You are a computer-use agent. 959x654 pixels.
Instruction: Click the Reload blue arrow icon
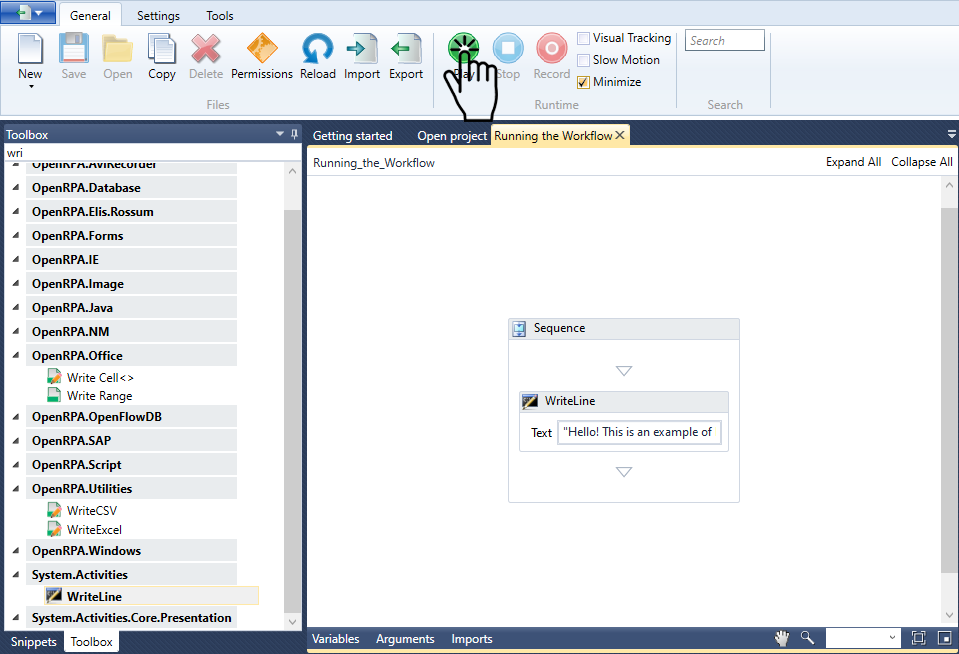(x=317, y=48)
